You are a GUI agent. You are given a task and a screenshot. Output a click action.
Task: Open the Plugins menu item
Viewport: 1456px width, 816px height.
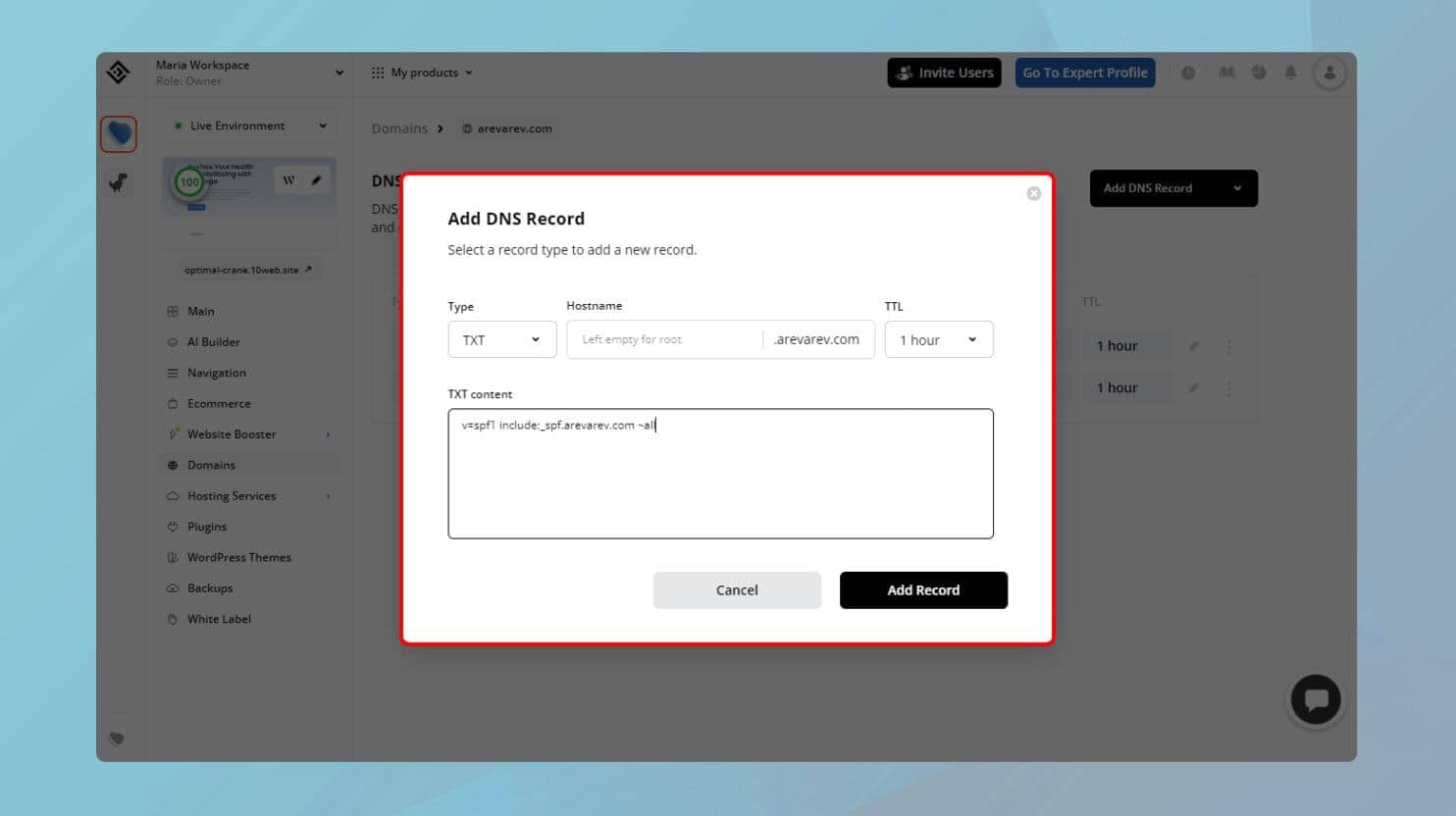click(207, 527)
